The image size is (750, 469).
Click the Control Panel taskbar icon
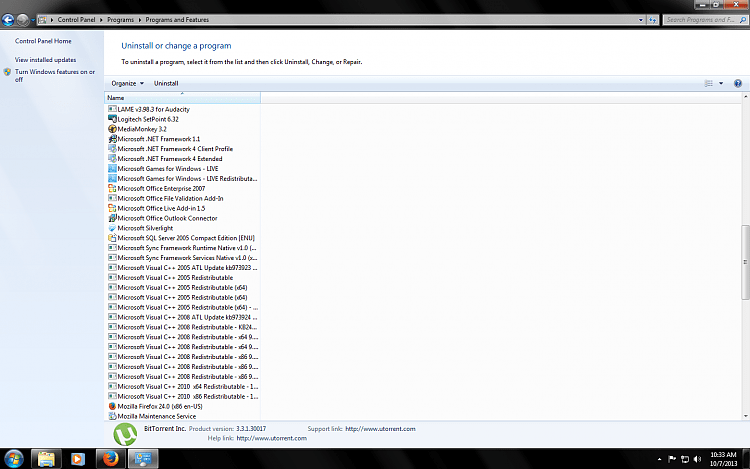(x=143, y=459)
